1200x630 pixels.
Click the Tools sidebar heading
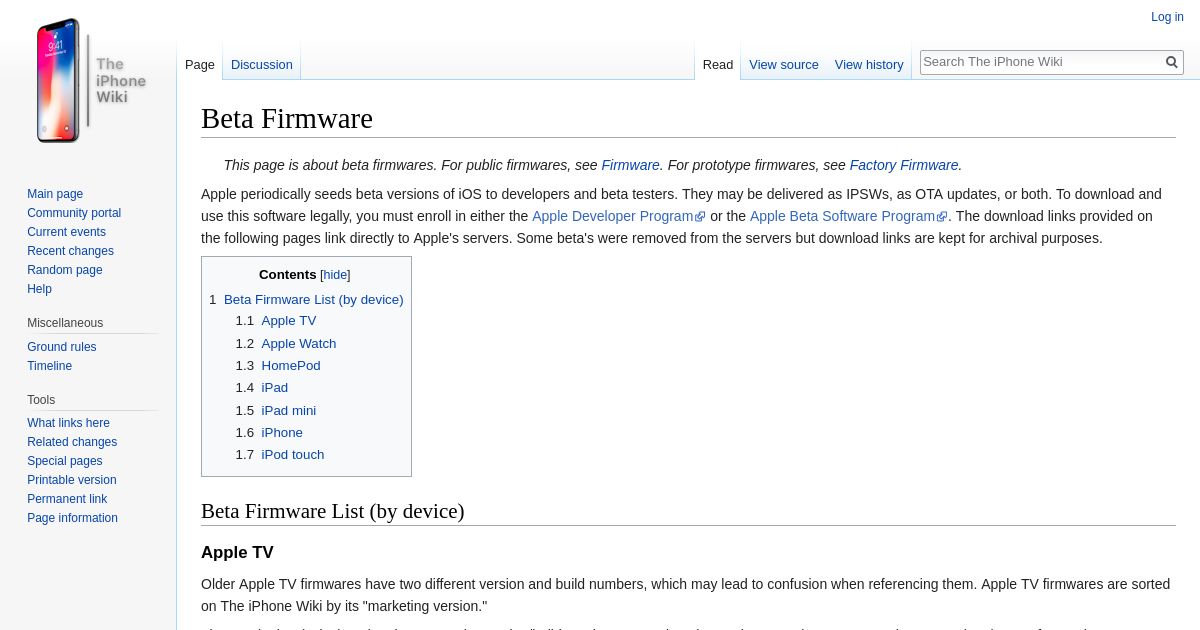click(x=41, y=400)
